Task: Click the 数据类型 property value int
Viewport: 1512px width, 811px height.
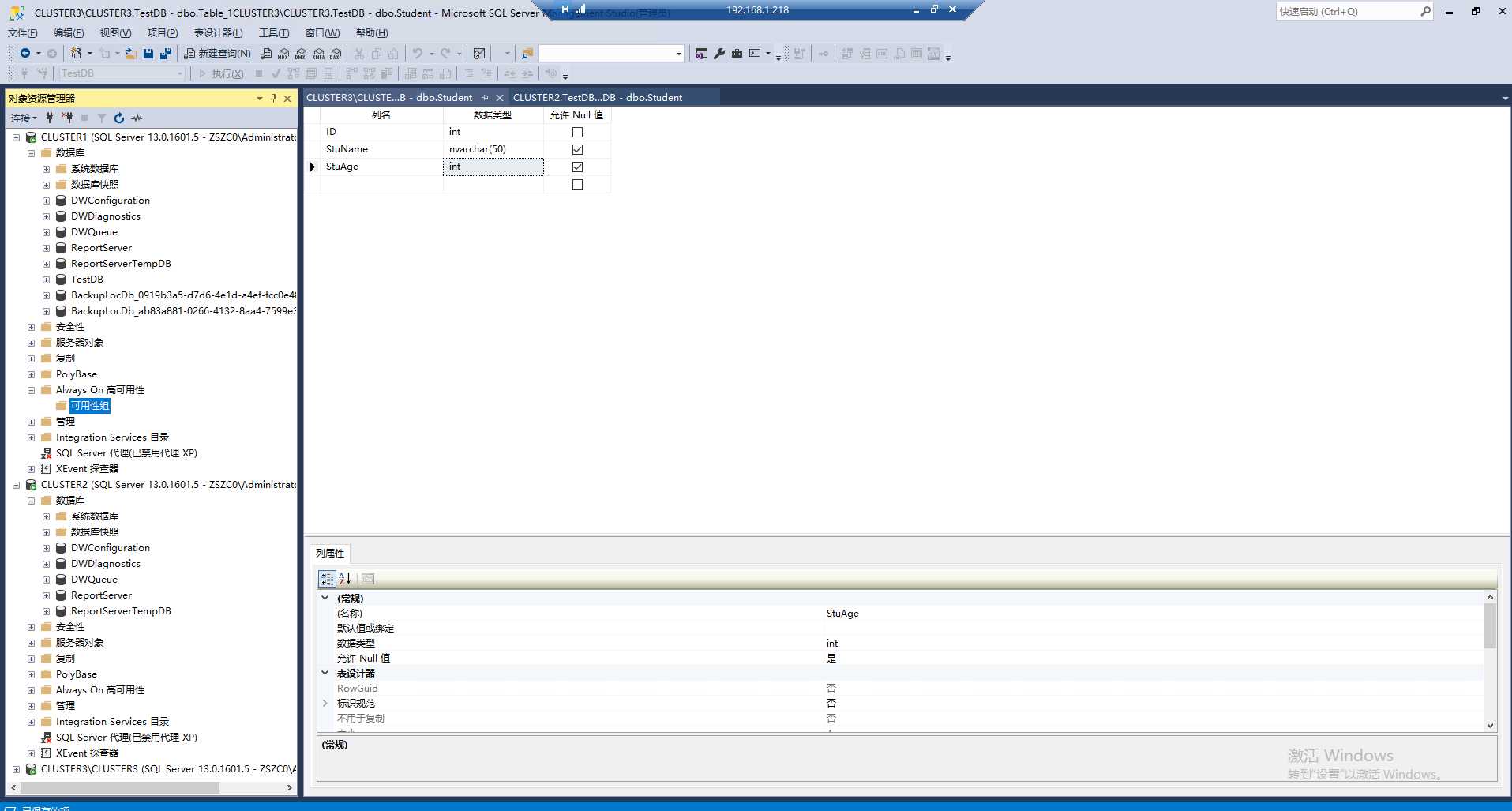Action: pyautogui.click(x=832, y=644)
